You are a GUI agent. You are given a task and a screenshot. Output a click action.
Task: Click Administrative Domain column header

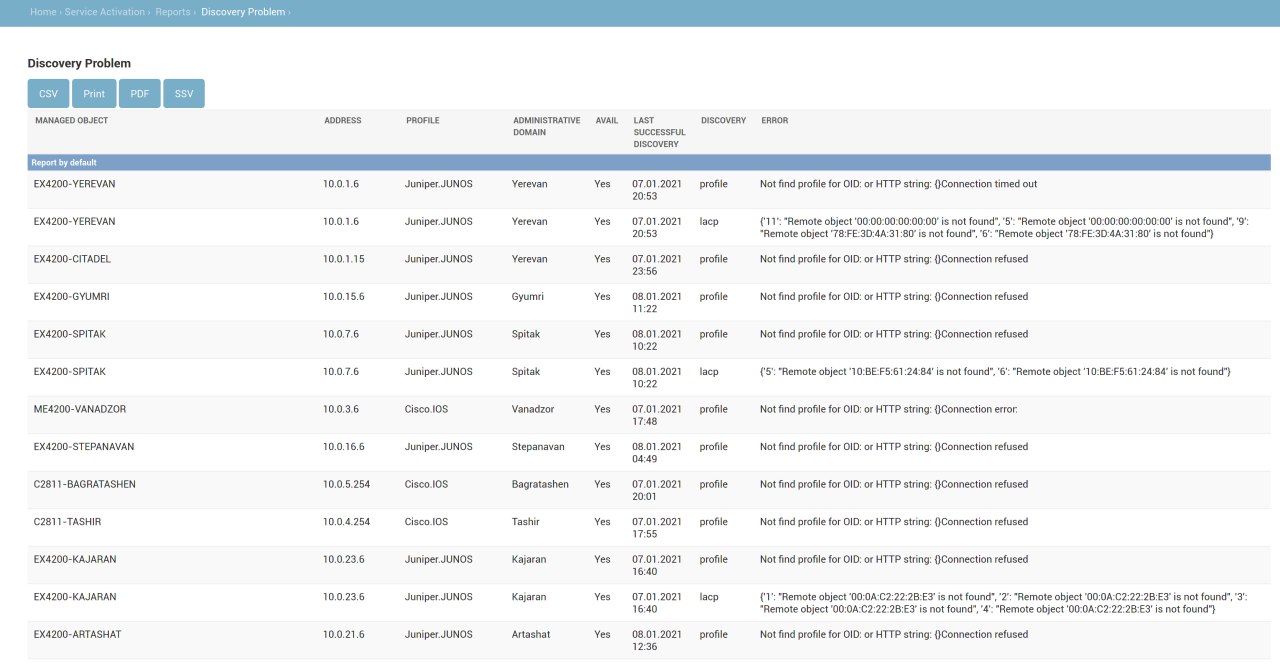click(x=546, y=126)
